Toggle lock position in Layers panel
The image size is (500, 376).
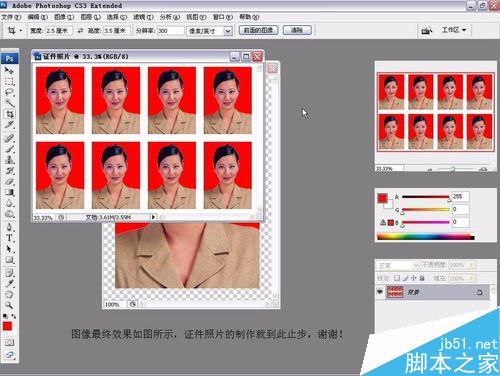pyautogui.click(x=414, y=278)
